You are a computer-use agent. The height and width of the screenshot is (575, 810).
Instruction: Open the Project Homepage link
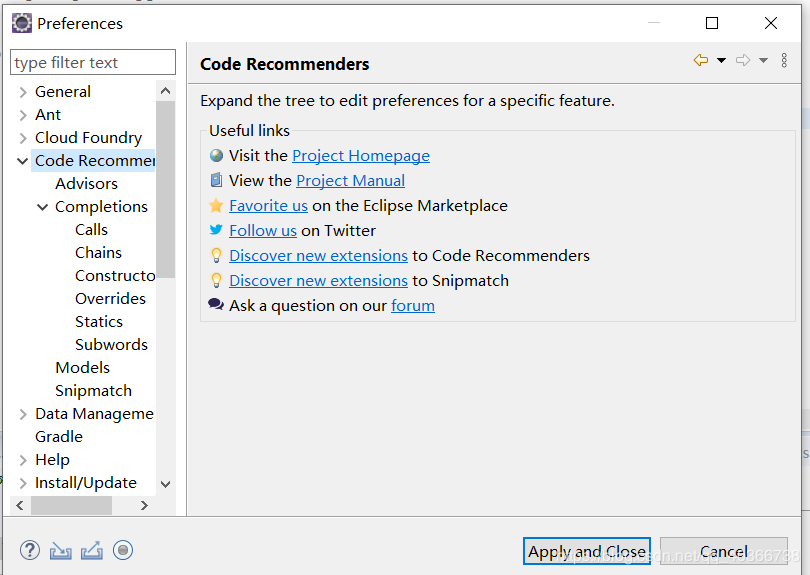(360, 156)
